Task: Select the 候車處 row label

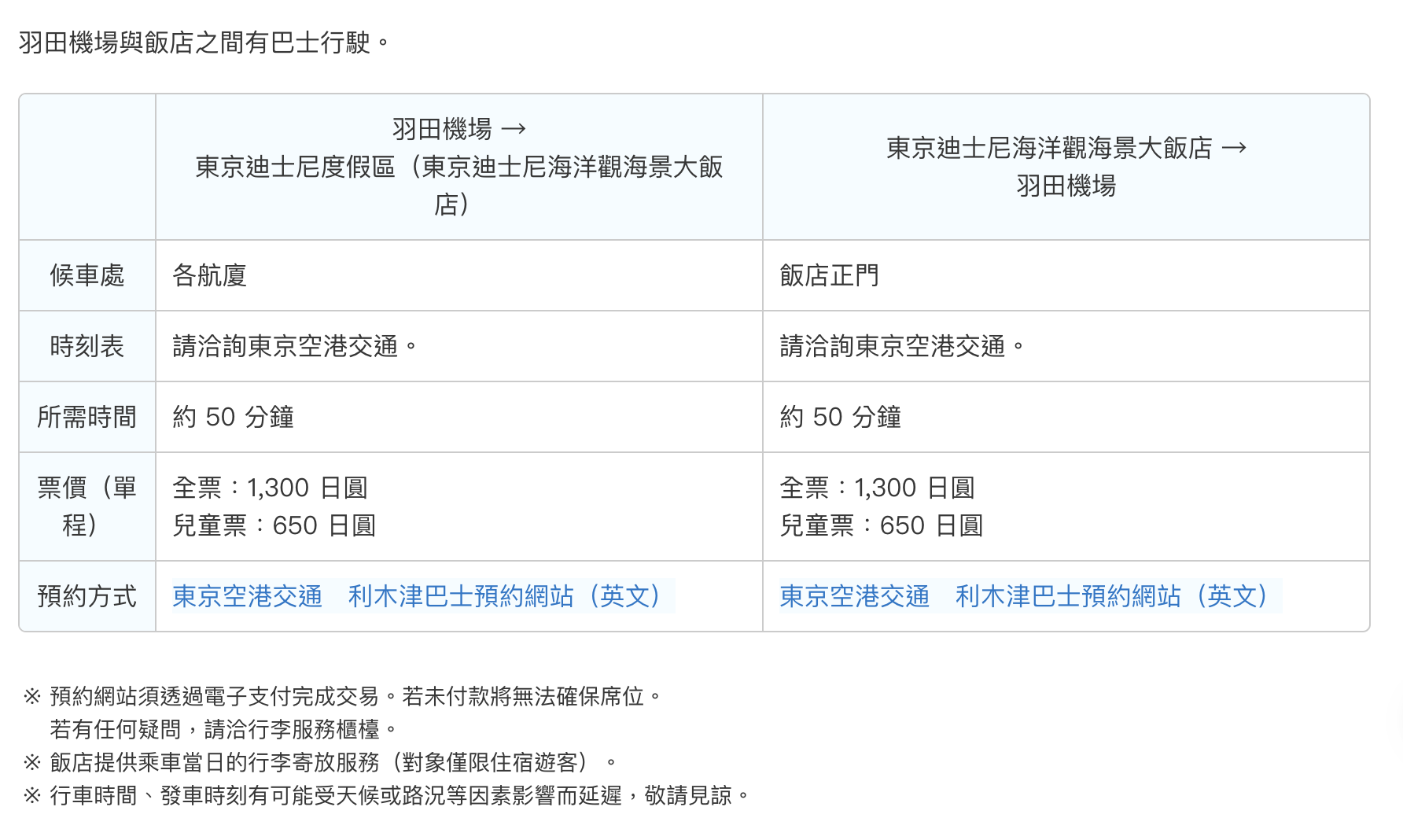Action: [87, 275]
